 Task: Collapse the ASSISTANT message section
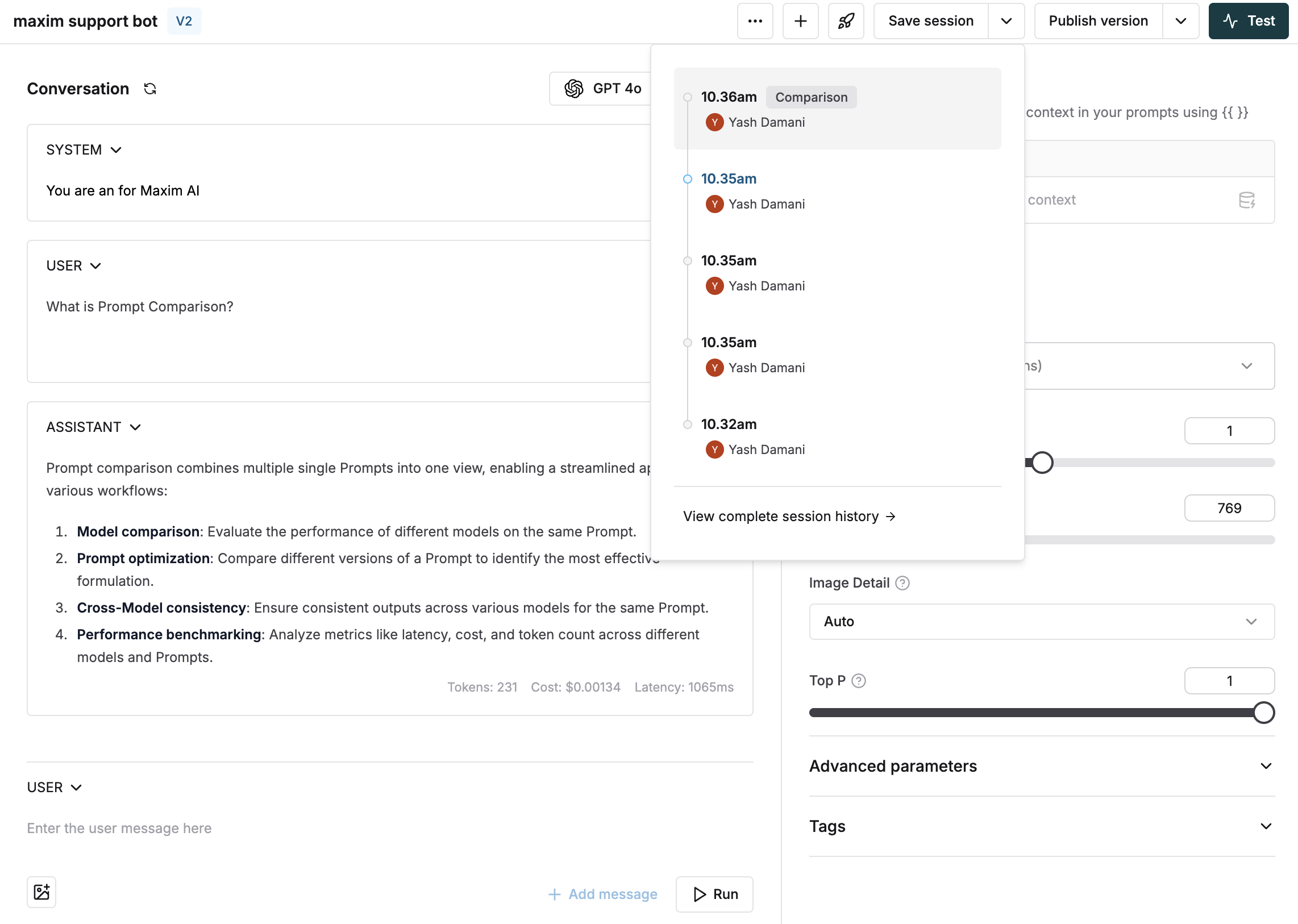[135, 426]
